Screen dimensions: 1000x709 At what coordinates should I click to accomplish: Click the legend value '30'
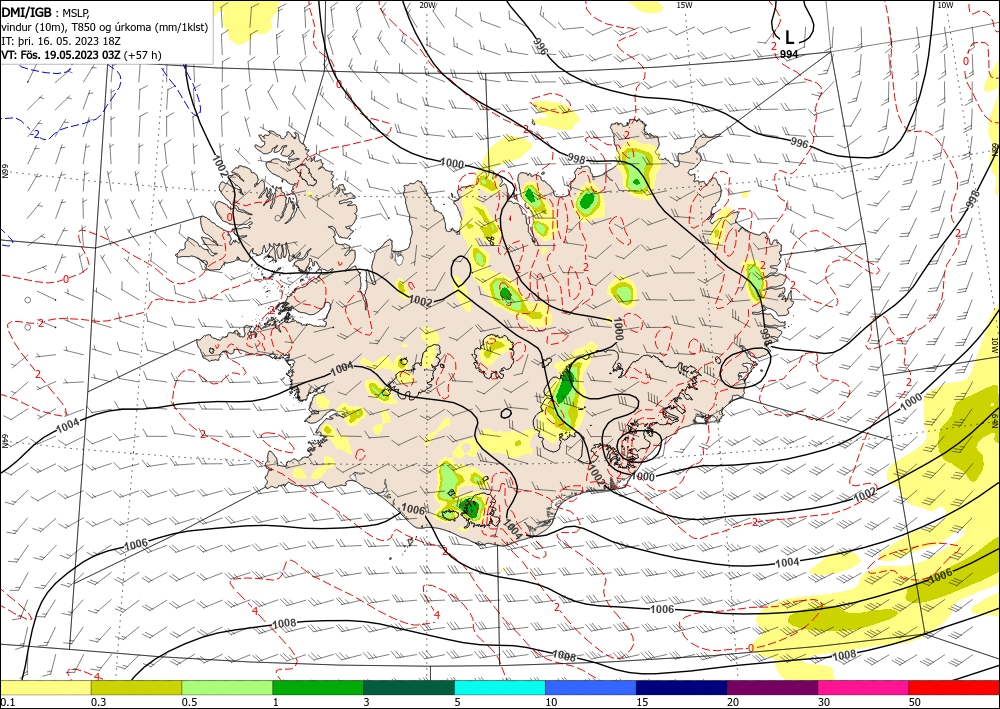tap(824, 702)
